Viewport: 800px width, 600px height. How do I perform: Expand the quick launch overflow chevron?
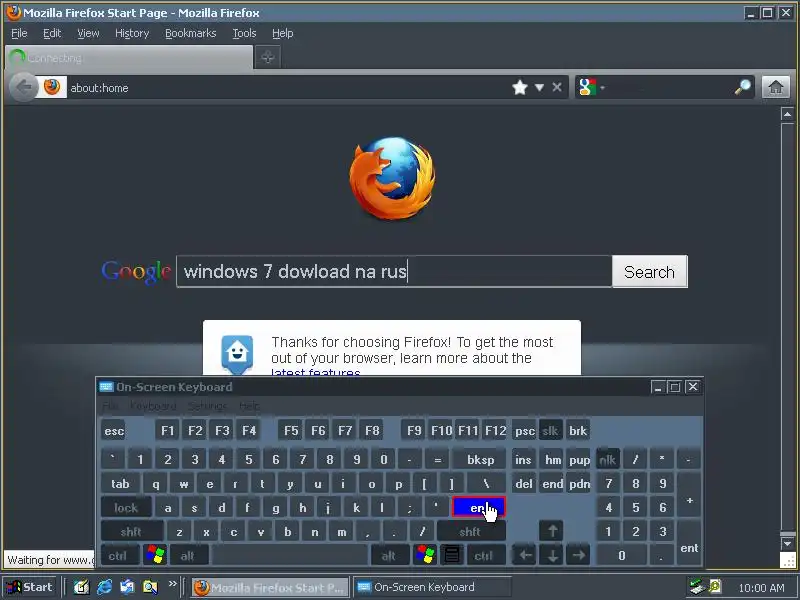tap(172, 584)
